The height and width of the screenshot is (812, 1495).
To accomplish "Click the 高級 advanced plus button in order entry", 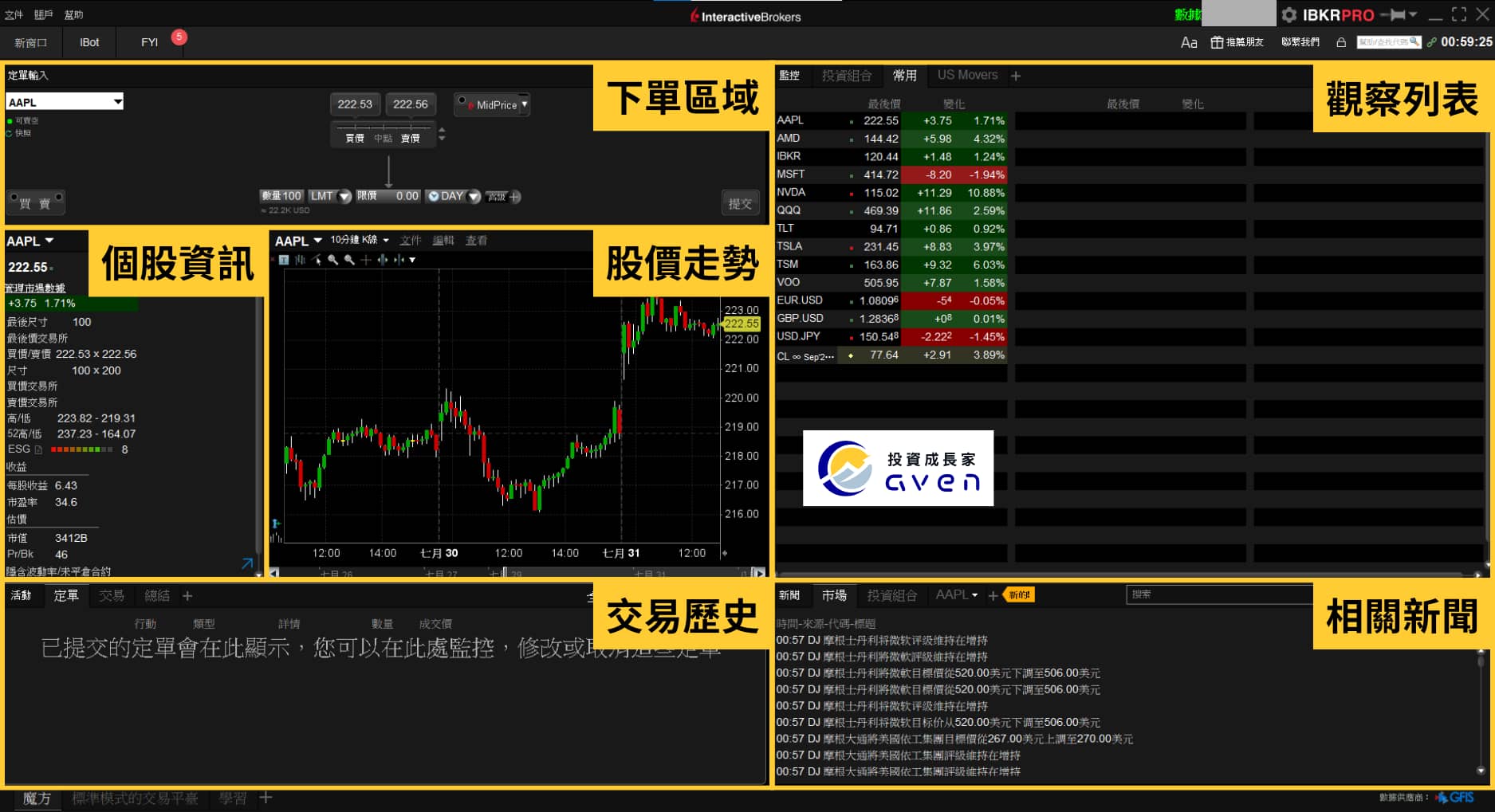I will coord(515,197).
